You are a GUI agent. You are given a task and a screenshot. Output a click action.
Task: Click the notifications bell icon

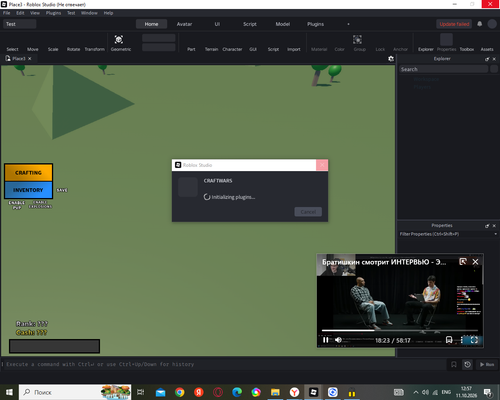(x=480, y=24)
